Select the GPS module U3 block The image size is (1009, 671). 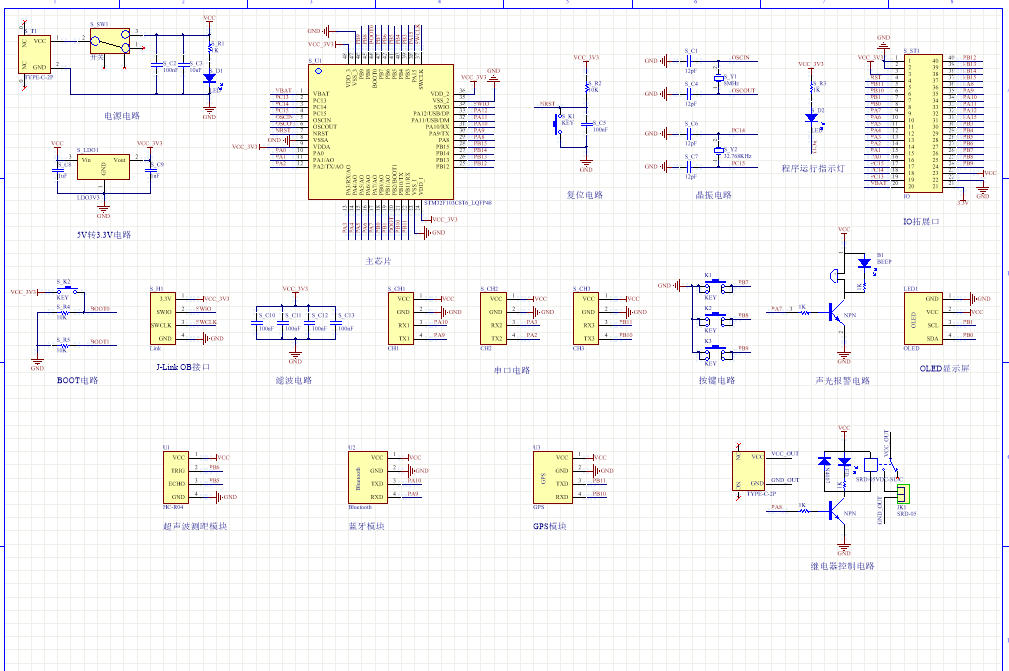pyautogui.click(x=548, y=476)
